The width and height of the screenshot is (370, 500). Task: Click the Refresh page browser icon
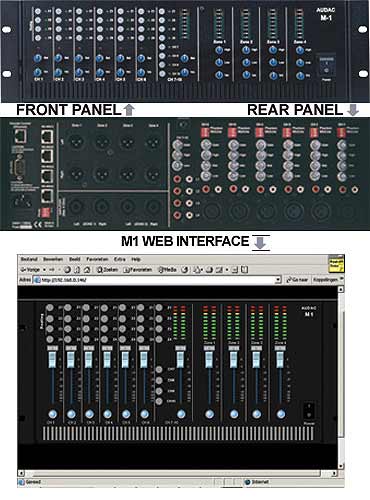point(77,270)
